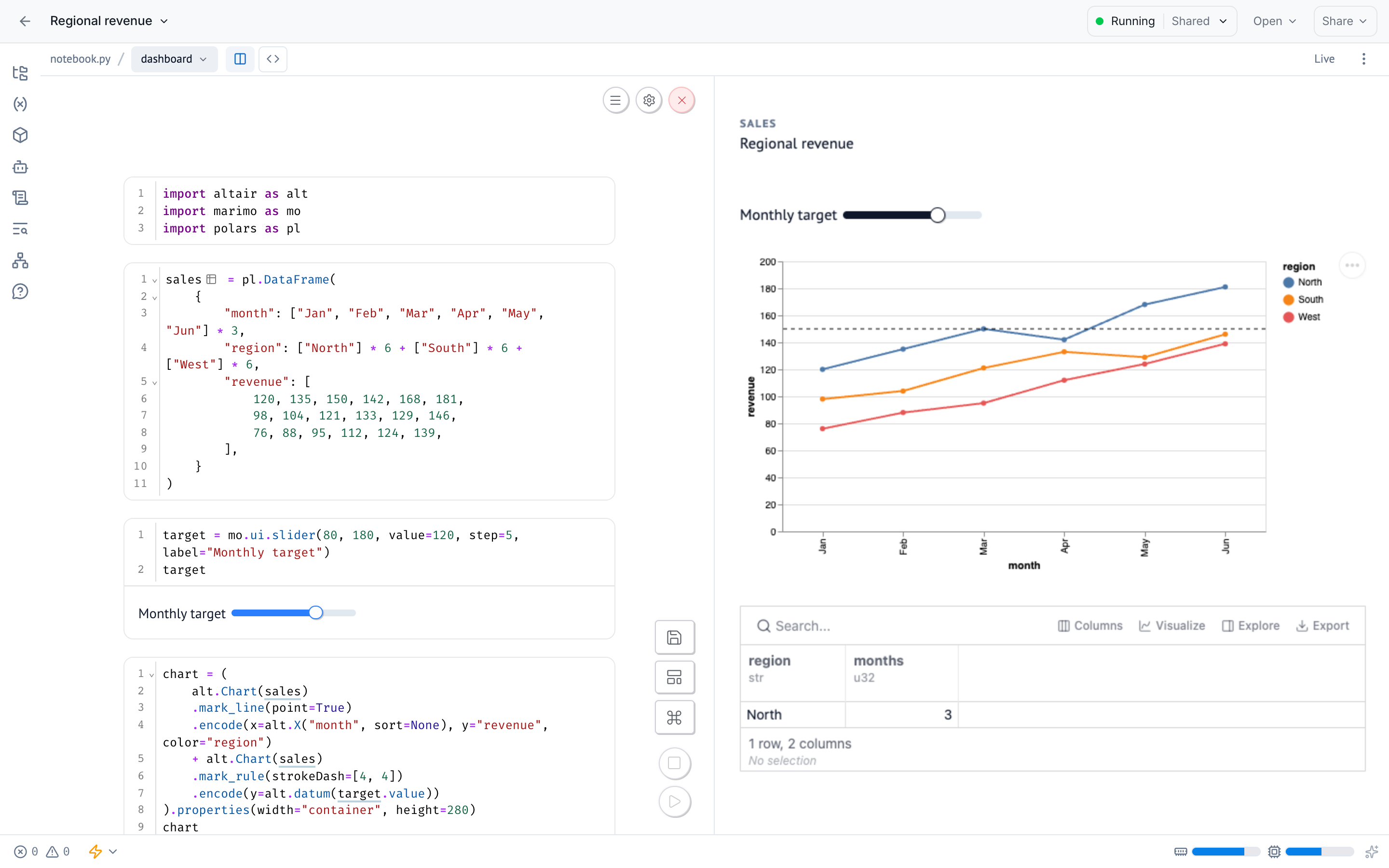The width and height of the screenshot is (1389, 868).
Task: Click the months value 3 cell
Action: coord(901,715)
